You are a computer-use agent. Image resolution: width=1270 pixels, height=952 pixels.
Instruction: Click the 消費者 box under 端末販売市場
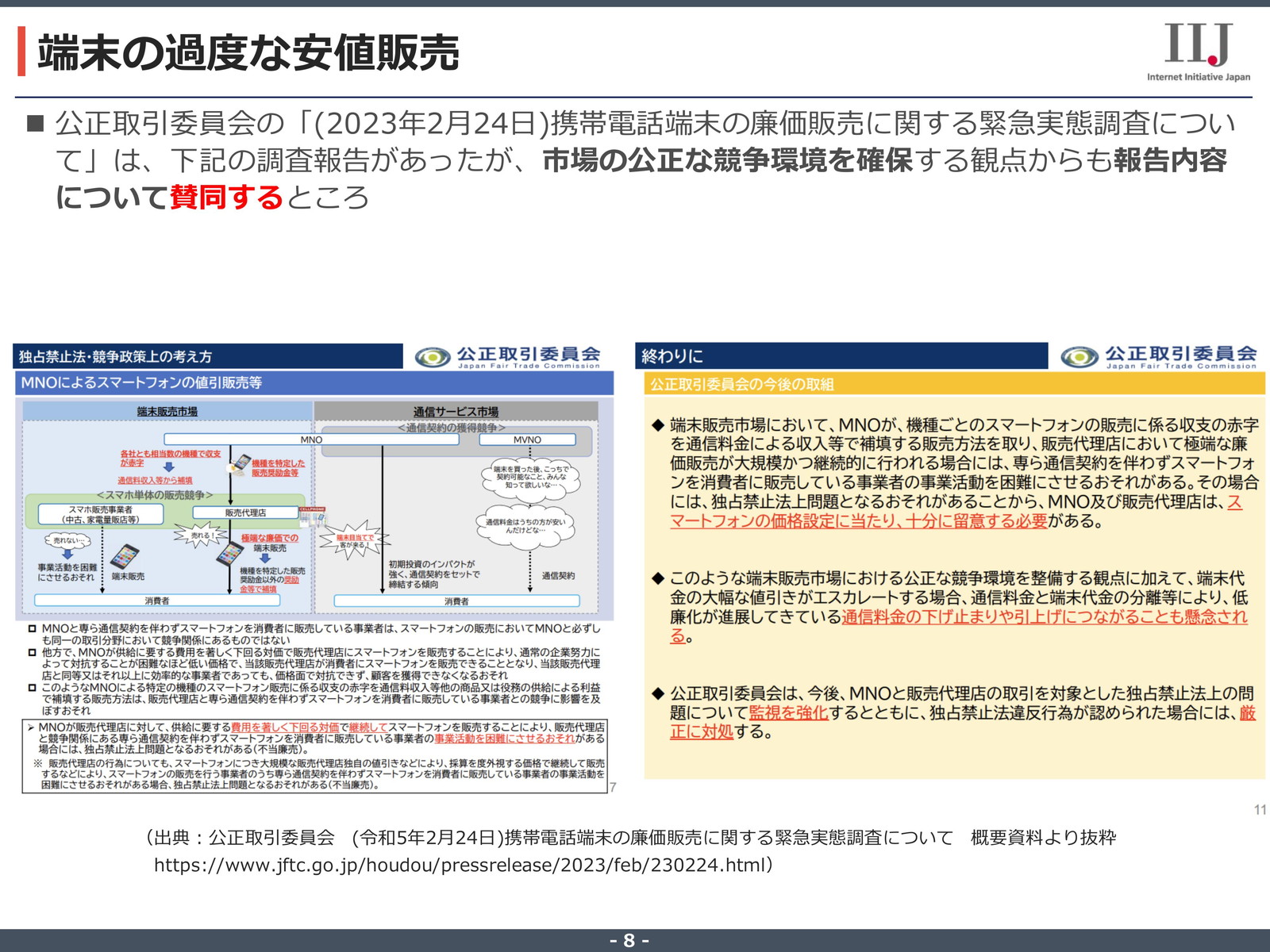click(x=157, y=601)
